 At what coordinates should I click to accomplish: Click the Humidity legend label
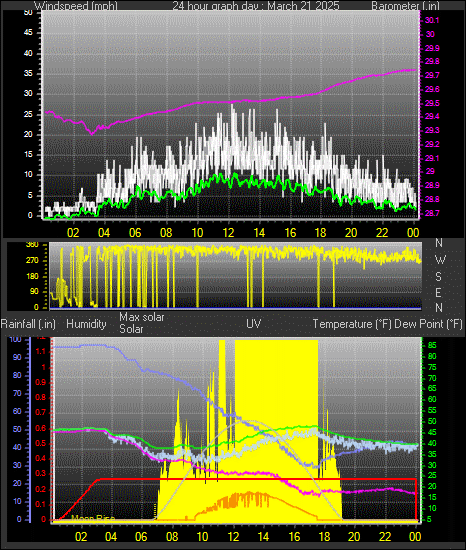[86, 324]
